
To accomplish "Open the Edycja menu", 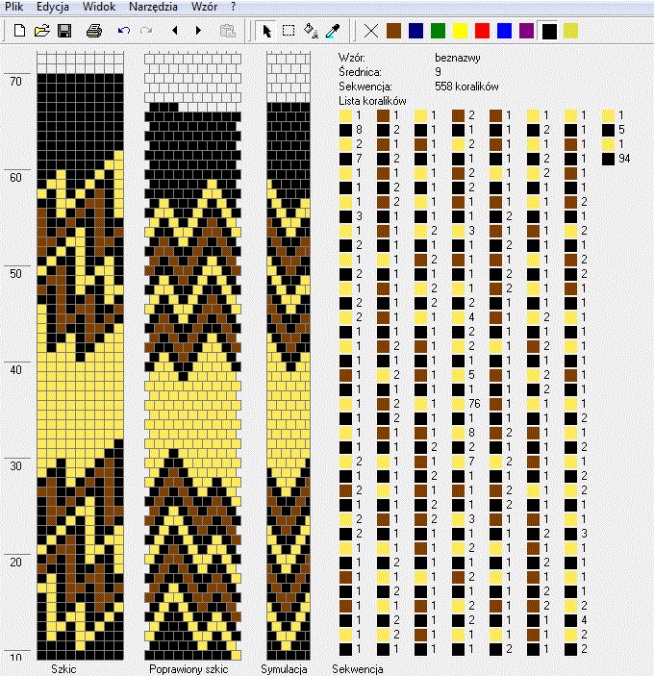I will click(x=53, y=7).
